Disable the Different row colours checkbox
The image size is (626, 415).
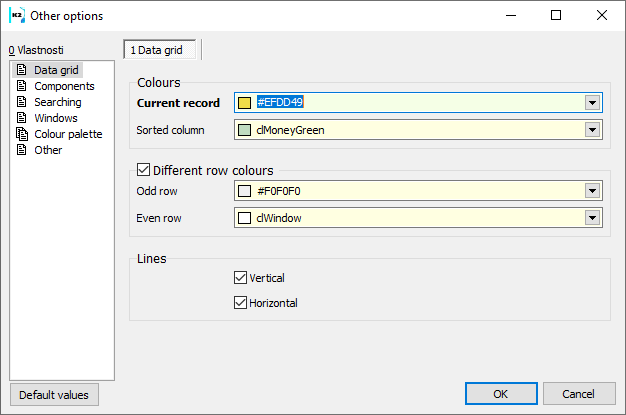pyautogui.click(x=143, y=170)
